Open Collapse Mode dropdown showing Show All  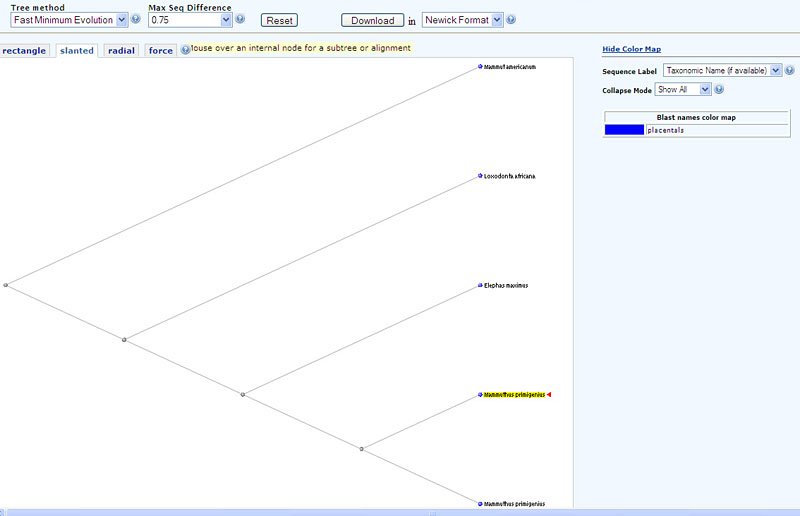pos(683,89)
